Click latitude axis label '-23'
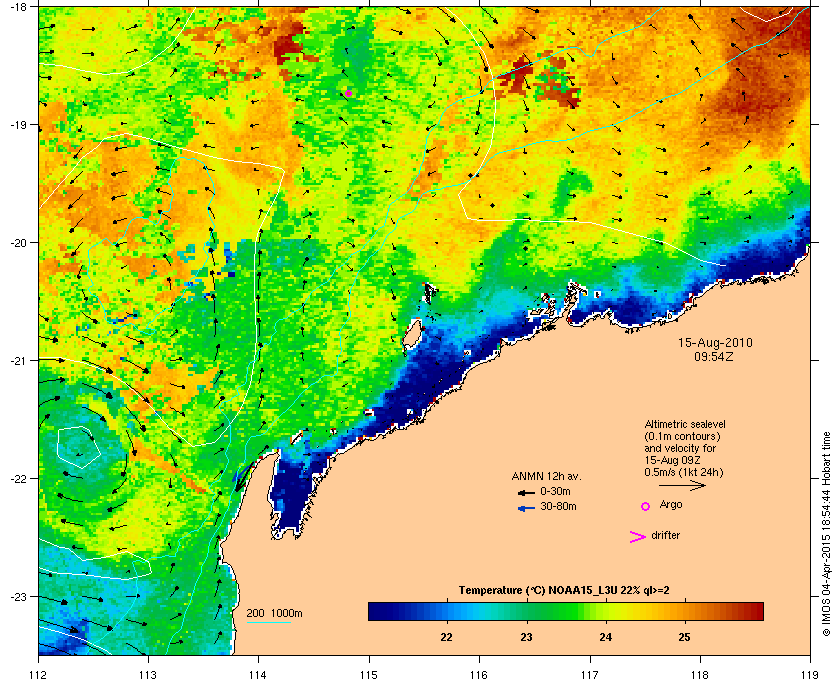840x680 pixels. click(17, 596)
